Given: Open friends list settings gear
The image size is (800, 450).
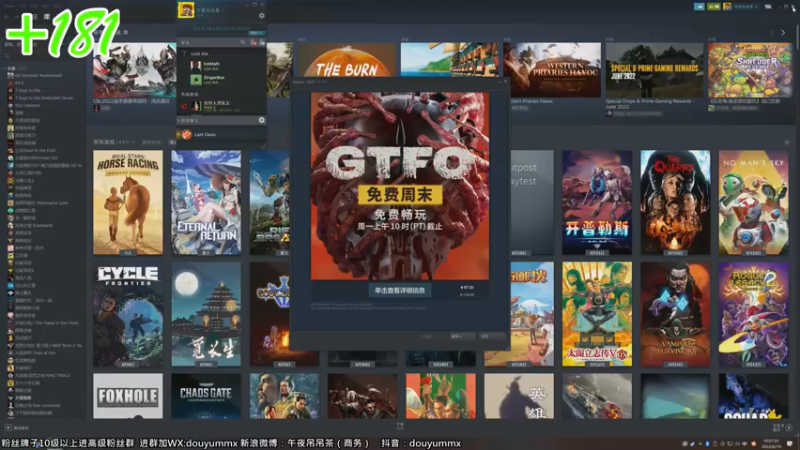Looking at the screenshot, I should (x=262, y=16).
